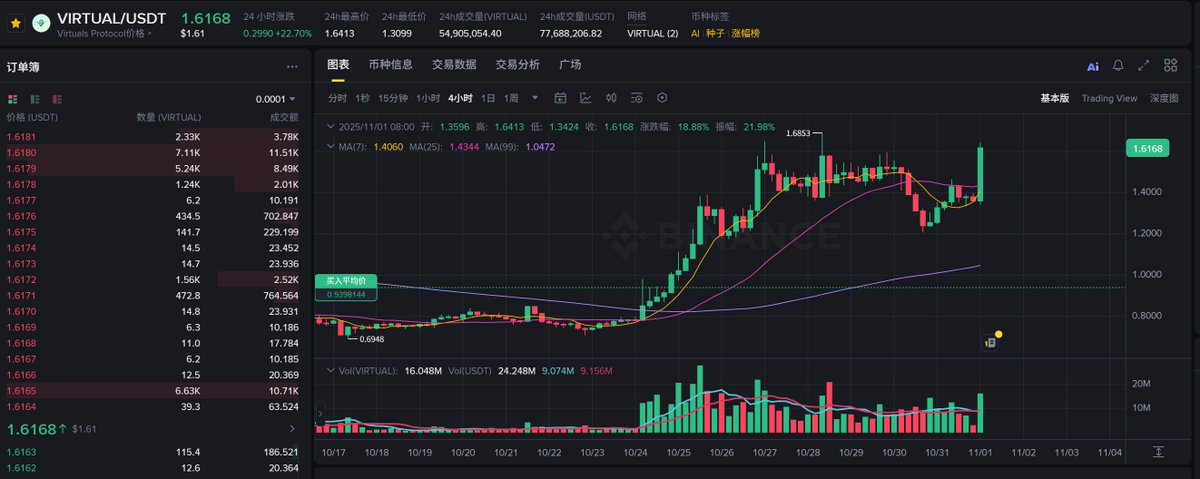Click the 涨幅榜 tag
Screen dimensions: 1200x479
[x=747, y=33]
